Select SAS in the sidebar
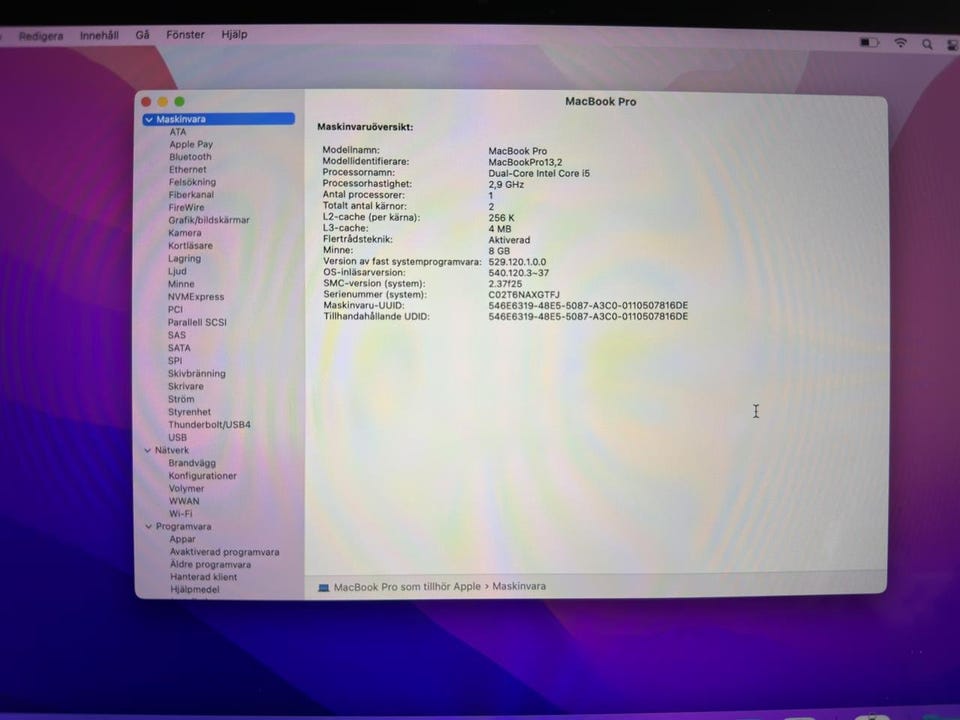Viewport: 960px width, 720px height. click(177, 336)
